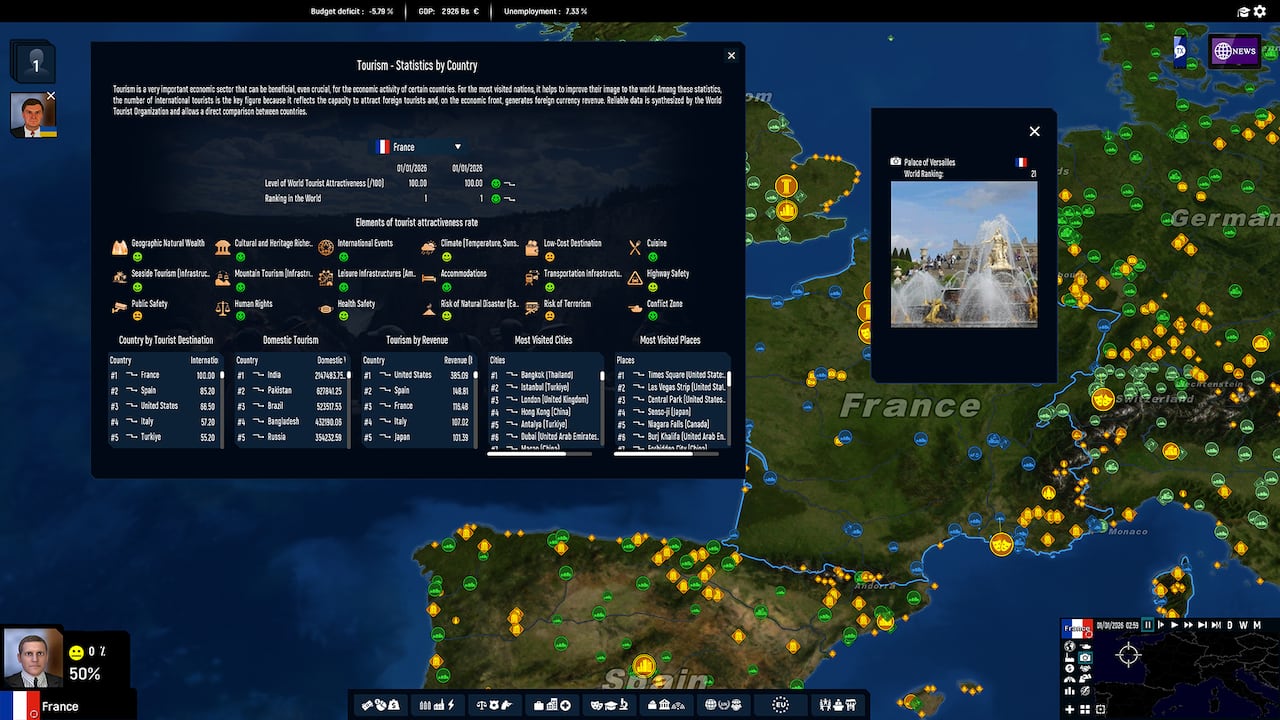Pause the game time
This screenshot has height=720, width=1280.
tap(1148, 625)
